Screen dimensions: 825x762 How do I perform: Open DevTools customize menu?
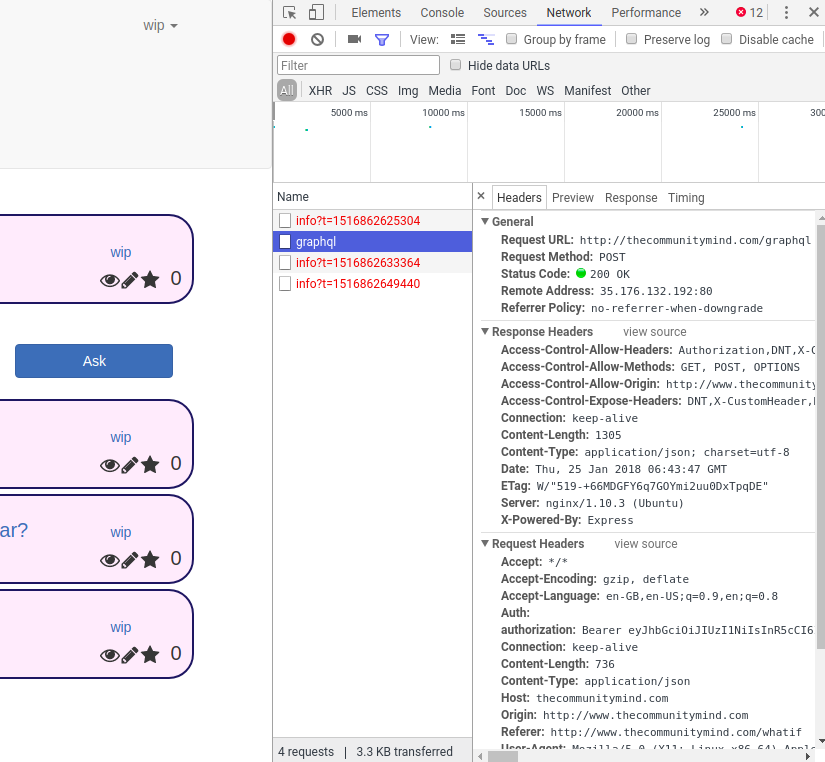tap(786, 13)
